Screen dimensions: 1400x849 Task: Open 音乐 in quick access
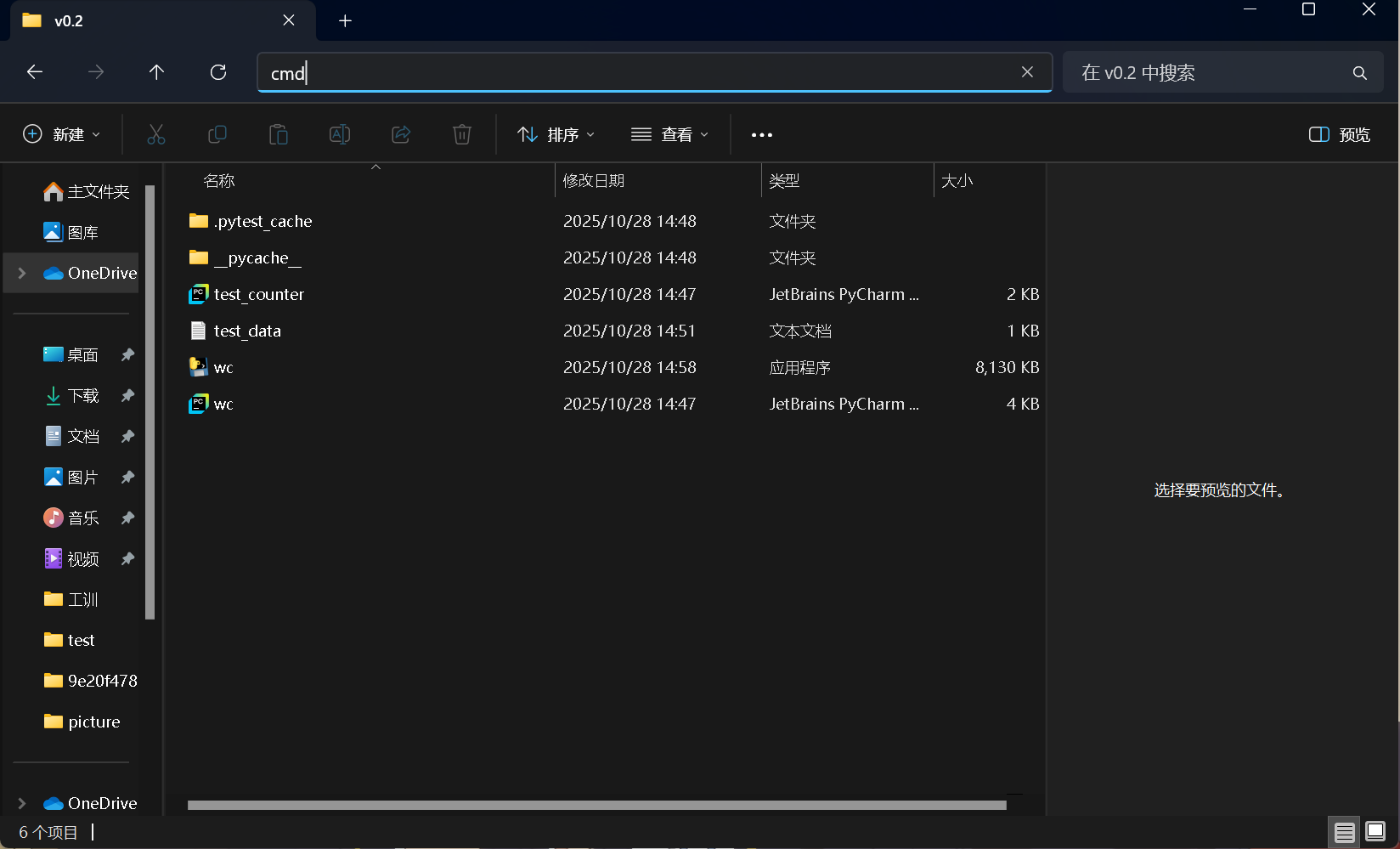71,518
